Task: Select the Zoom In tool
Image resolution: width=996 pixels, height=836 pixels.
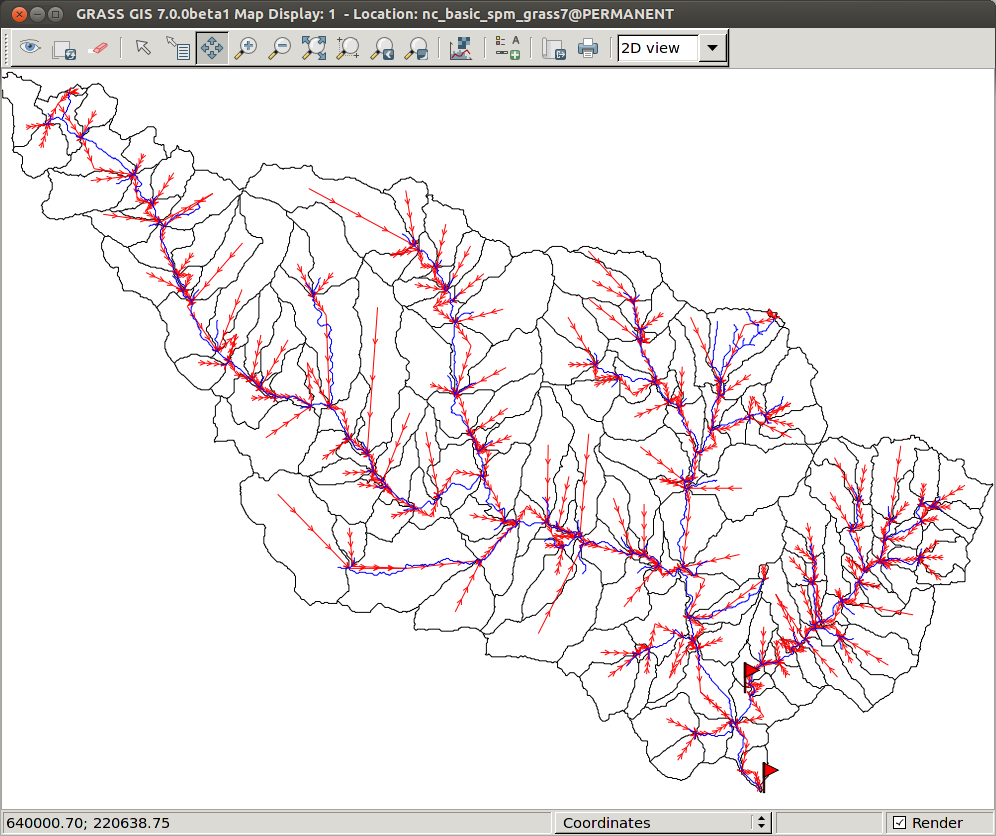Action: [x=245, y=48]
